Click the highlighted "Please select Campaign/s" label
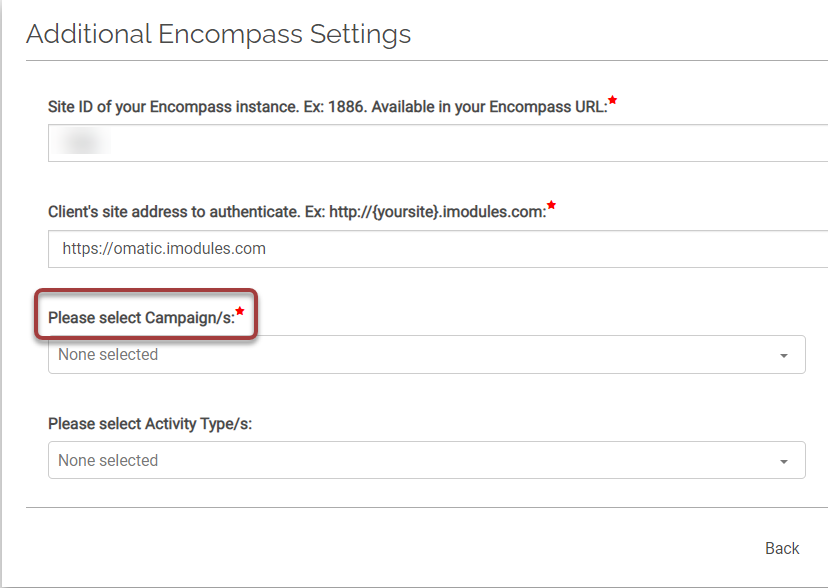Viewport: 828px width, 588px height. click(x=141, y=318)
